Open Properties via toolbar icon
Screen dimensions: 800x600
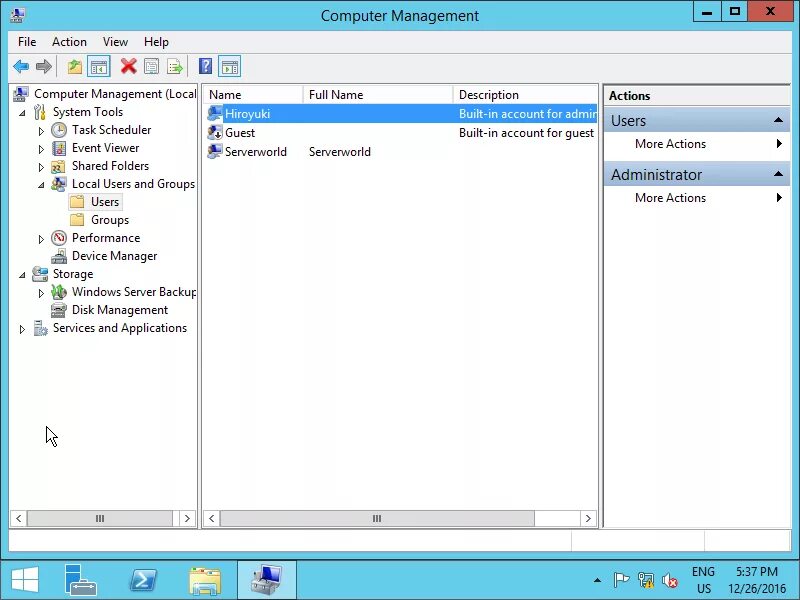click(x=152, y=66)
